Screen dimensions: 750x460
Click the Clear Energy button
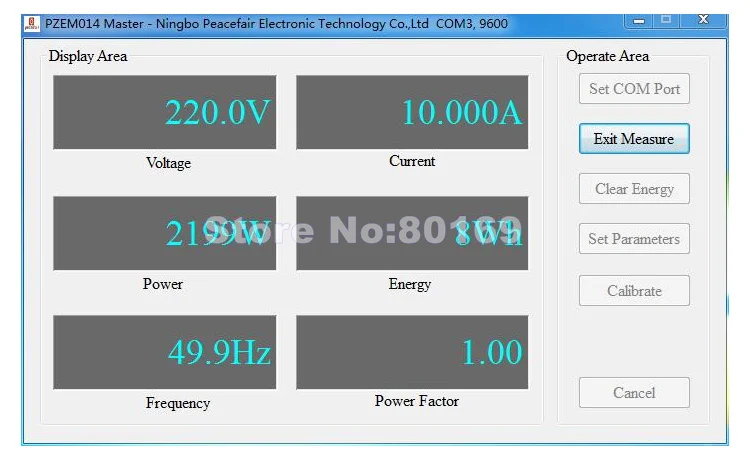coord(634,189)
